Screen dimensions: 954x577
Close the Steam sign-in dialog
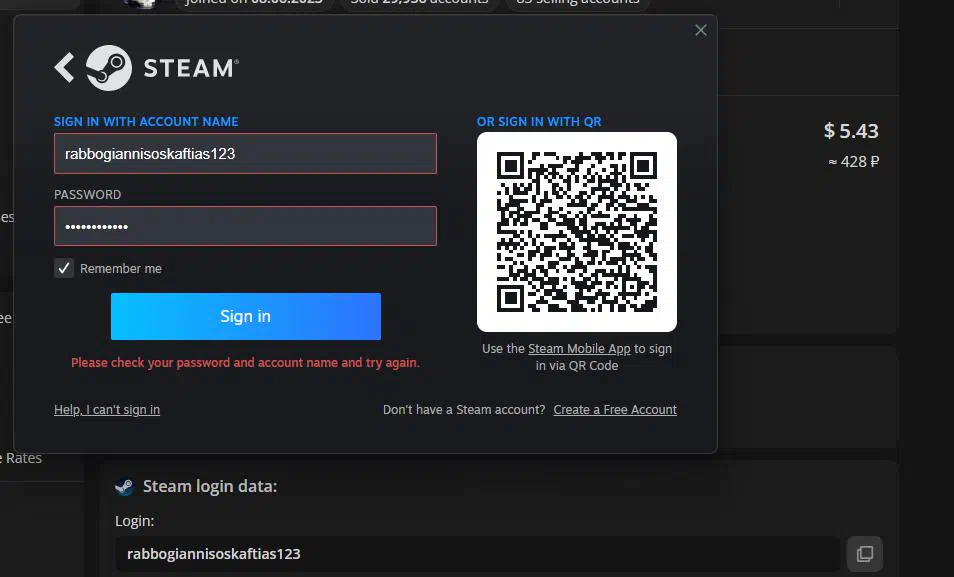tap(700, 30)
